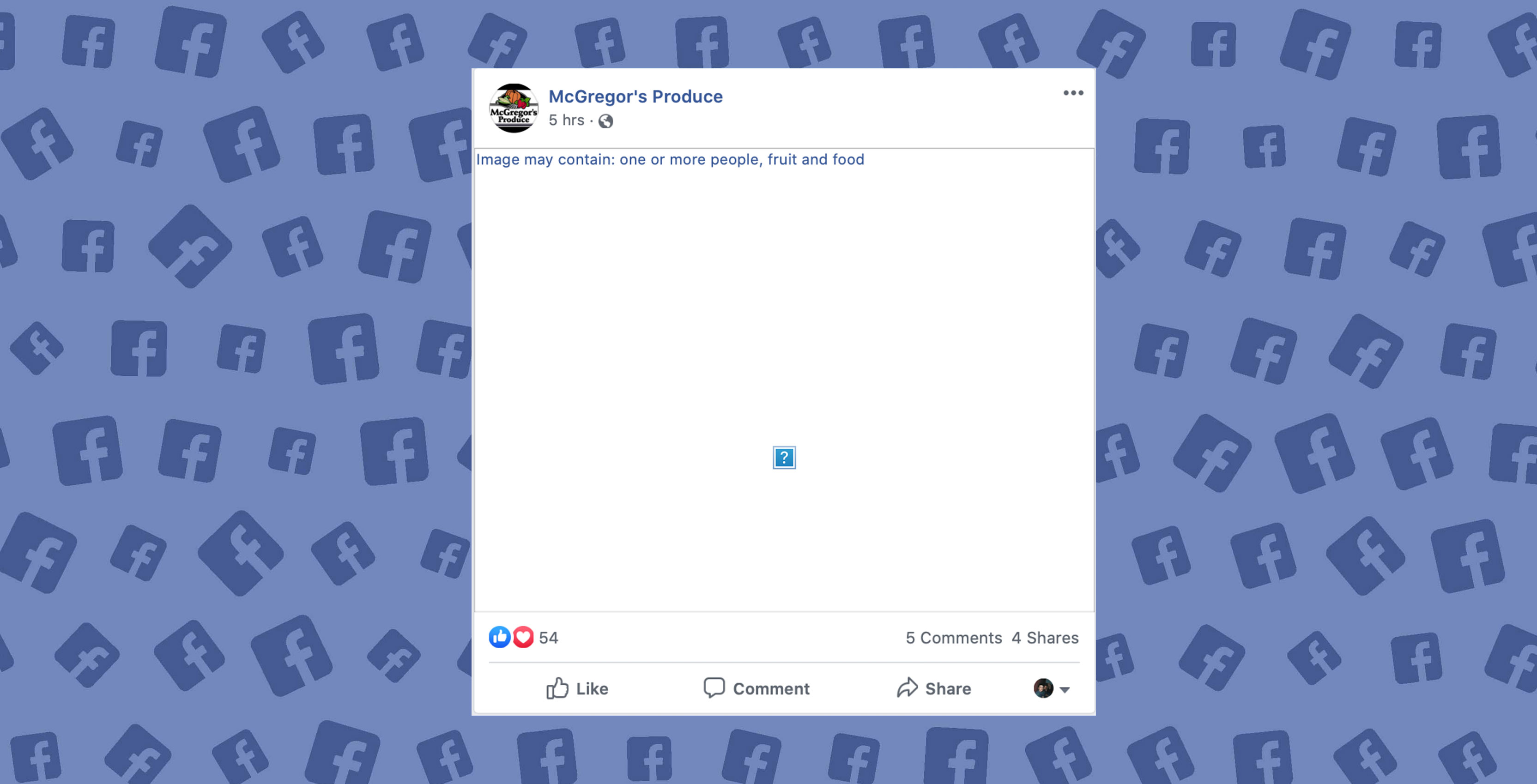This screenshot has height=784, width=1537.
Task: View the 4 Shares list
Action: (x=1045, y=638)
